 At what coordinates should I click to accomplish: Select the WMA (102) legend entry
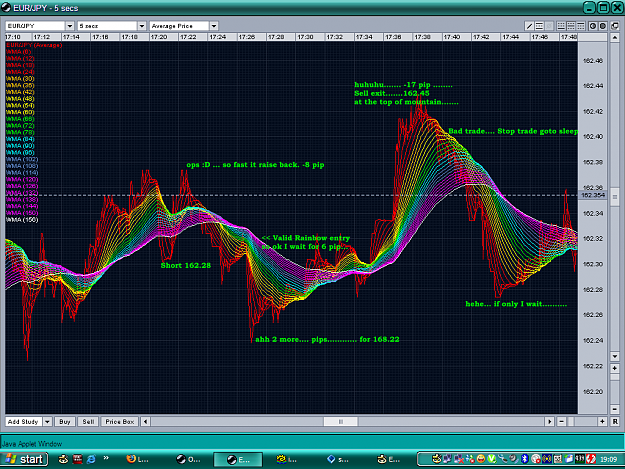click(22, 159)
